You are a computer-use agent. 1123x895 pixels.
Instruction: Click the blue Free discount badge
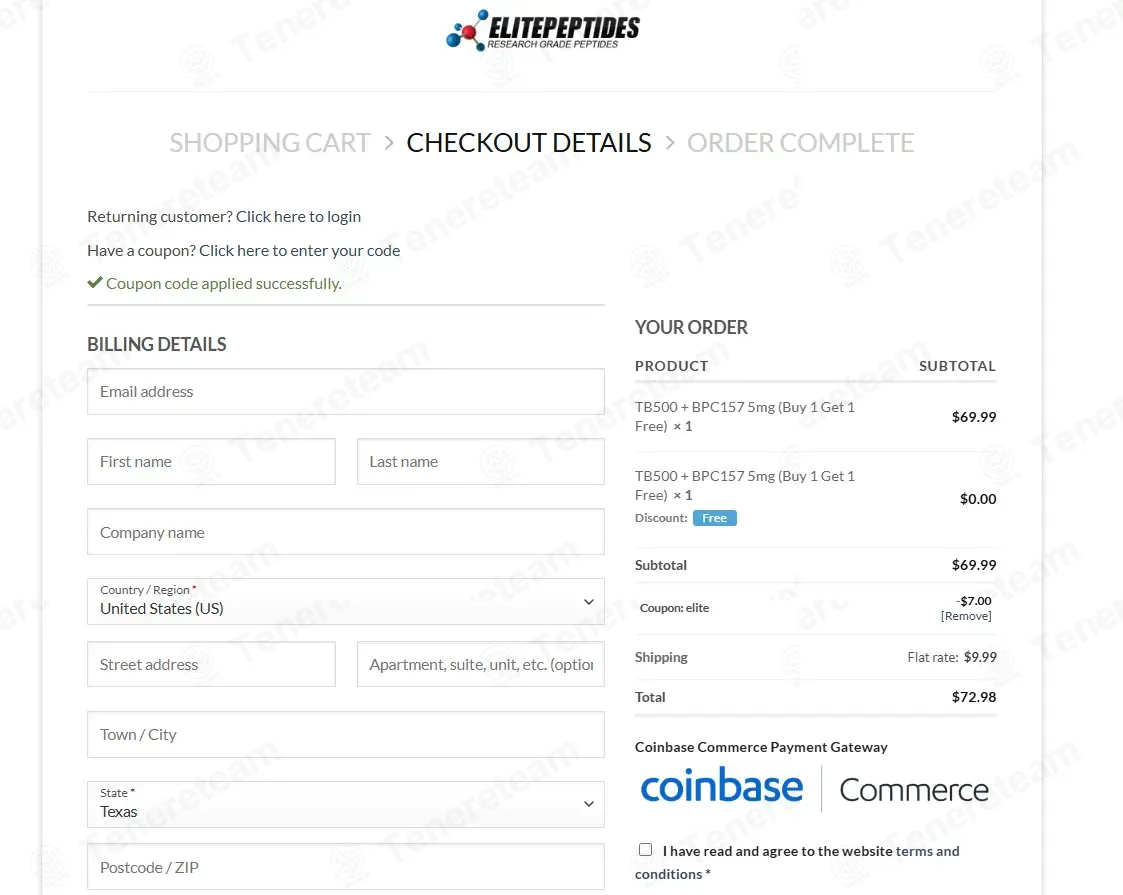pos(714,518)
